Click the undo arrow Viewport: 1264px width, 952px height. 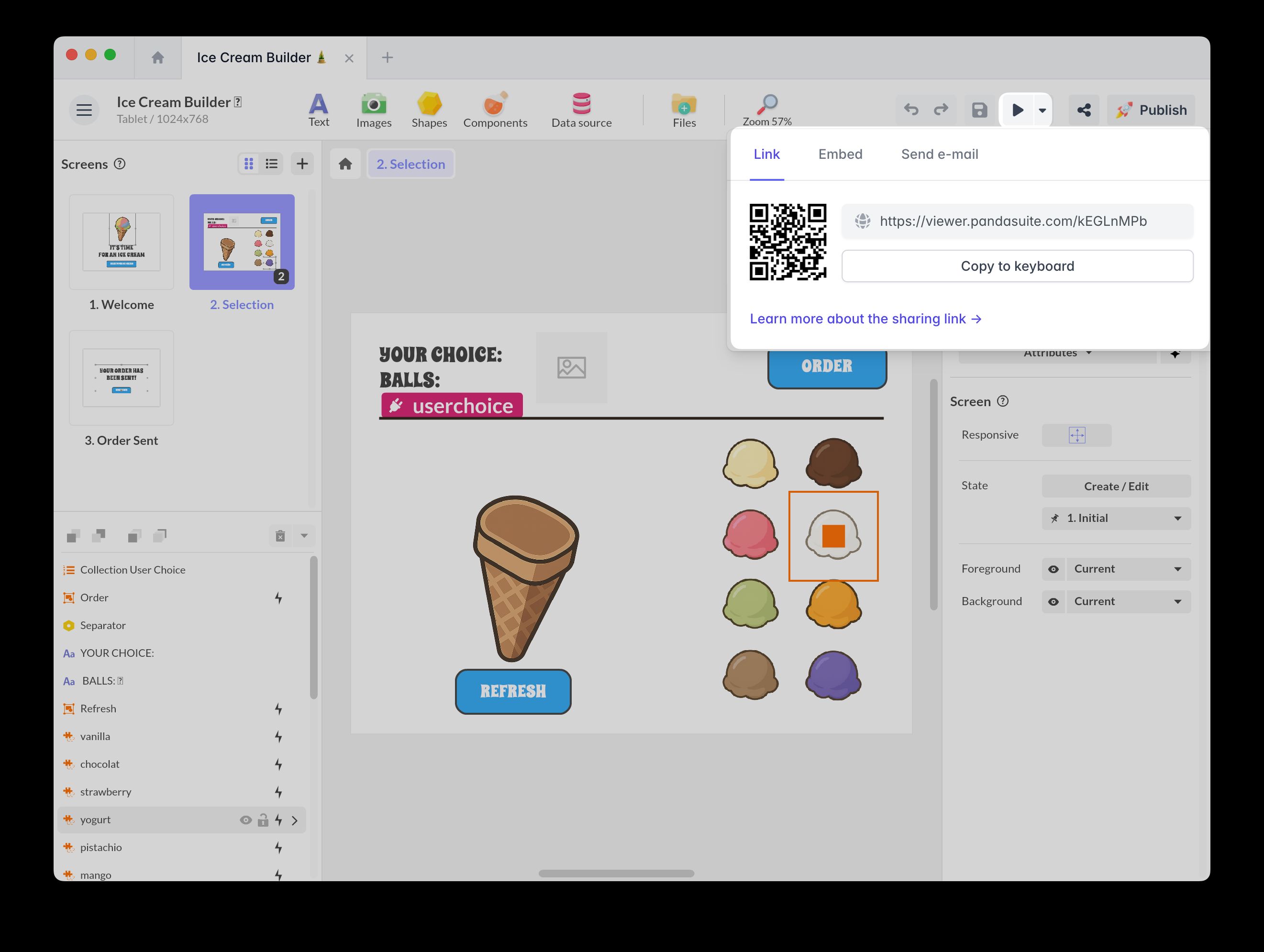tap(911, 110)
